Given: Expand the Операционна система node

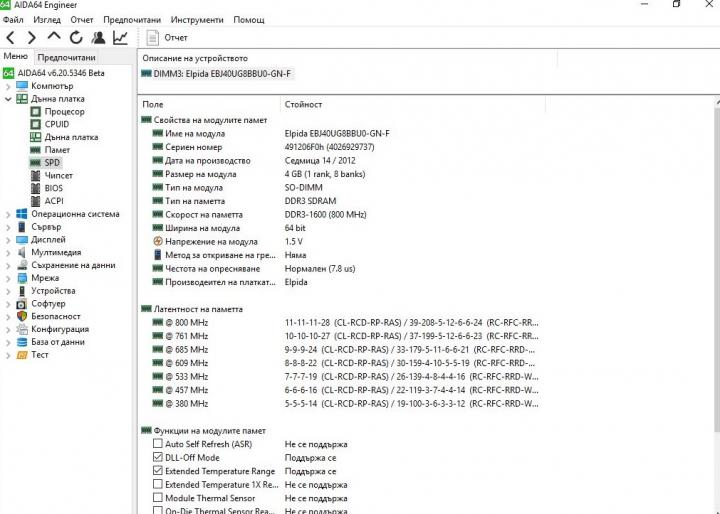Looking at the screenshot, I should [8, 215].
